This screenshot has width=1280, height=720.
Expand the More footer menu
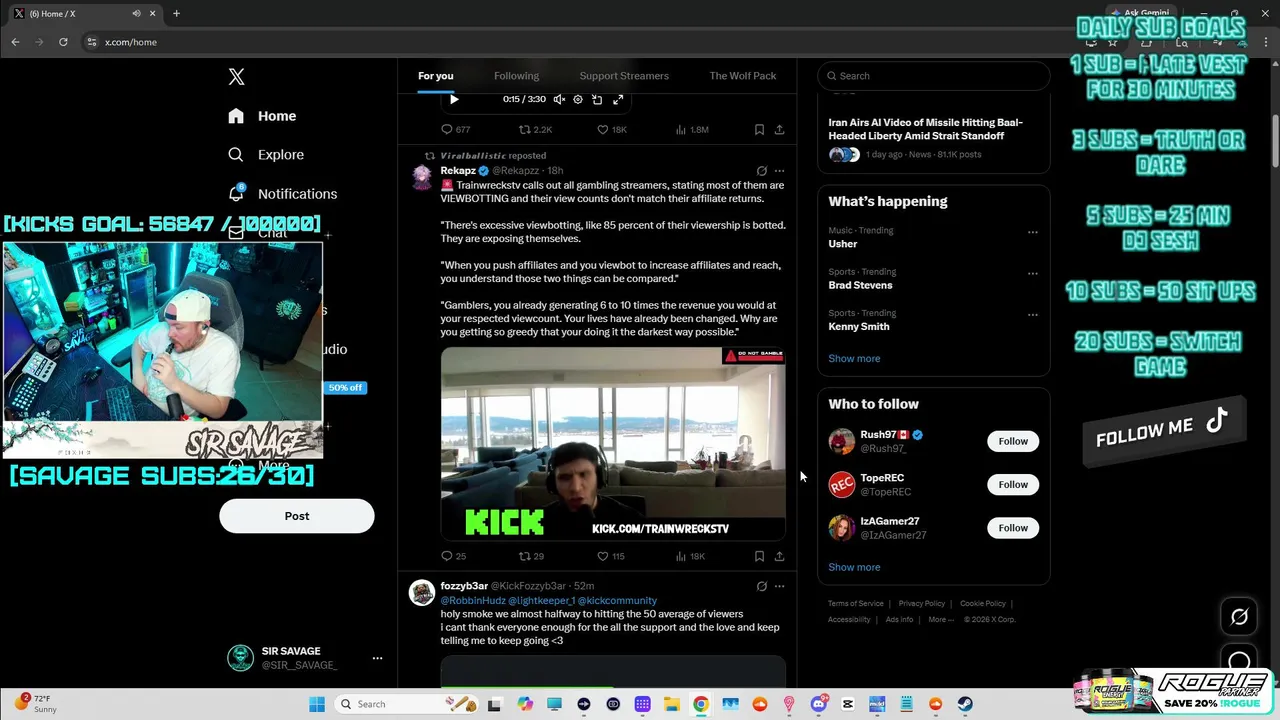(x=941, y=620)
